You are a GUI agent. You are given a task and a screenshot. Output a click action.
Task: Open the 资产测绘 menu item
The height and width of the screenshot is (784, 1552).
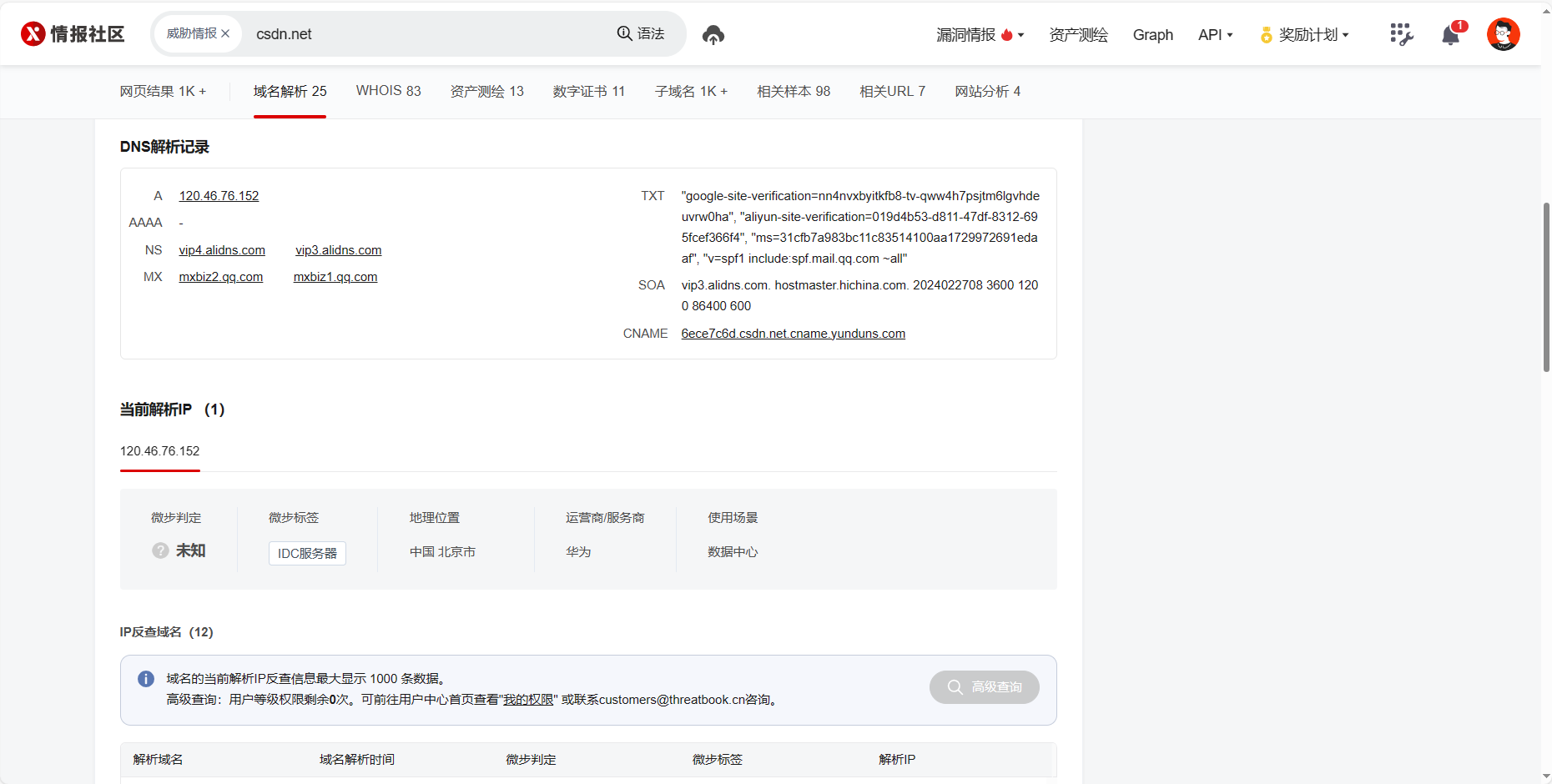click(x=1078, y=35)
